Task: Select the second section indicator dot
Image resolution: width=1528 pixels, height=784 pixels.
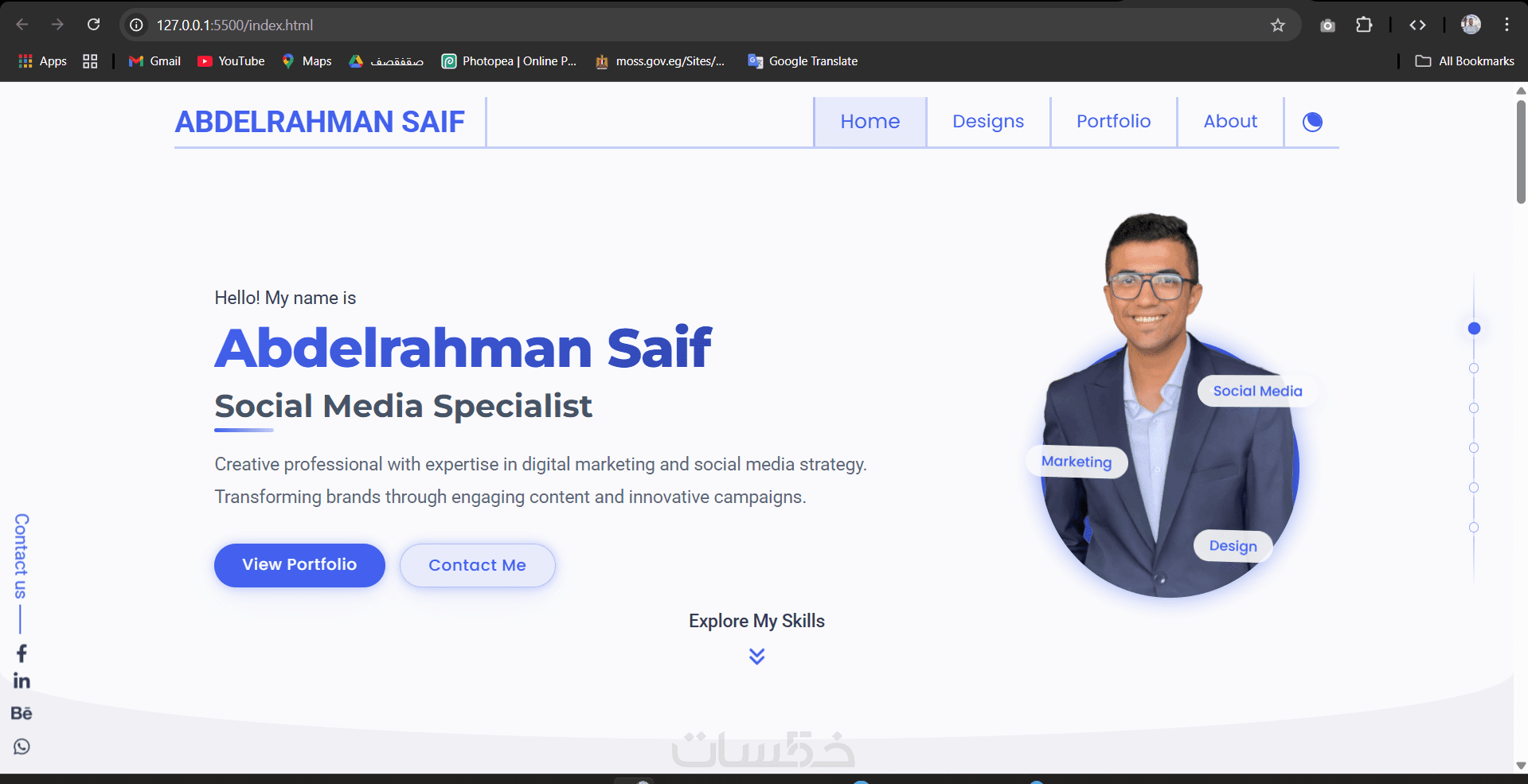Action: (1474, 369)
